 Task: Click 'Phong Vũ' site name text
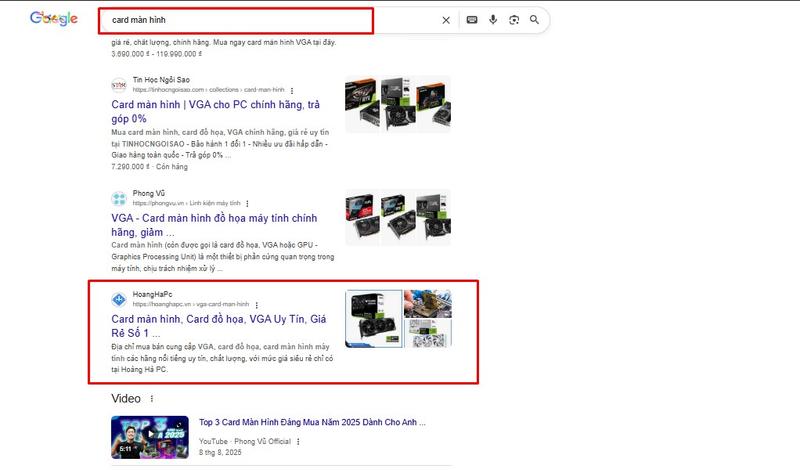tap(149, 193)
